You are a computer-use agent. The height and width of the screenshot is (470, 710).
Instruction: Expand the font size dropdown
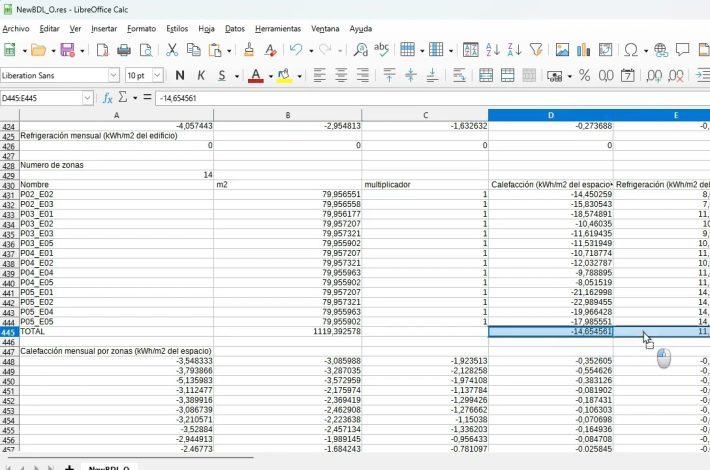156,75
